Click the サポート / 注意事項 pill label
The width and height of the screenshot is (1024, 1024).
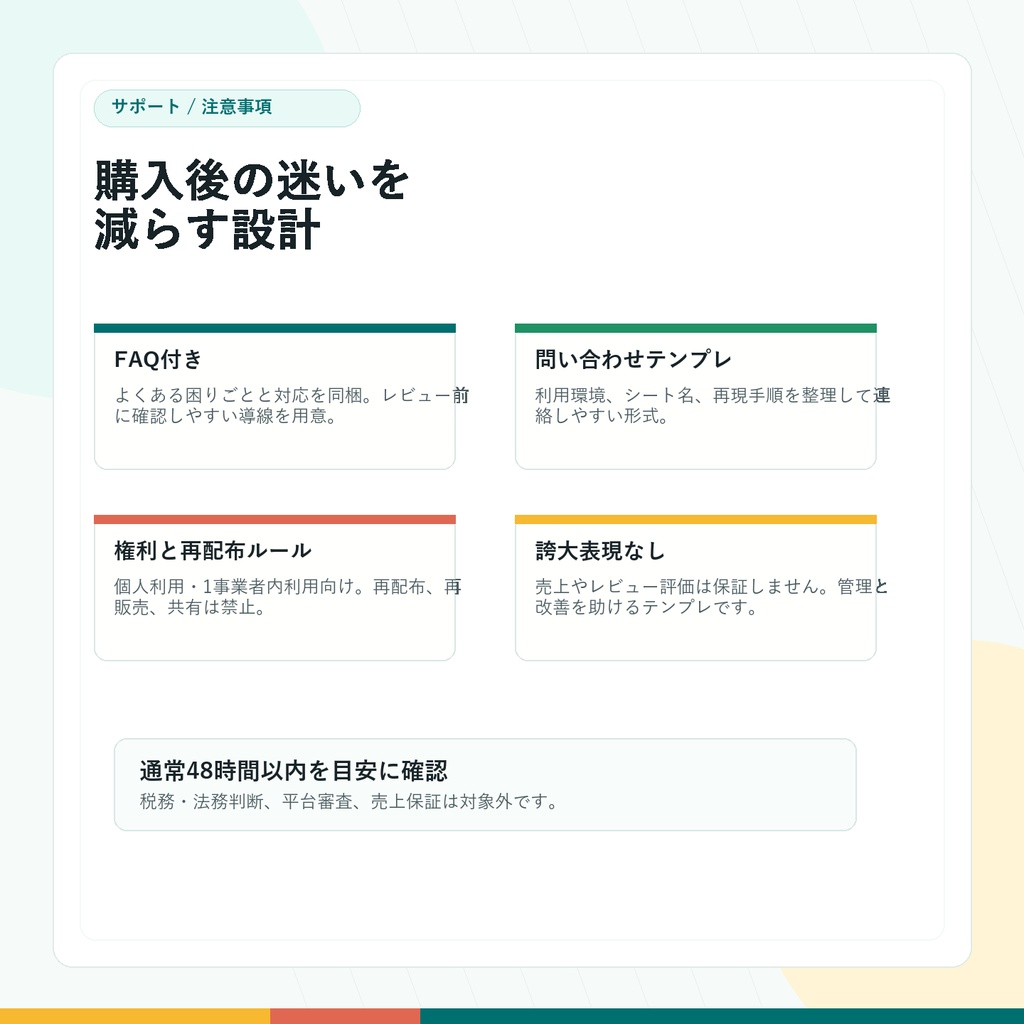[227, 108]
